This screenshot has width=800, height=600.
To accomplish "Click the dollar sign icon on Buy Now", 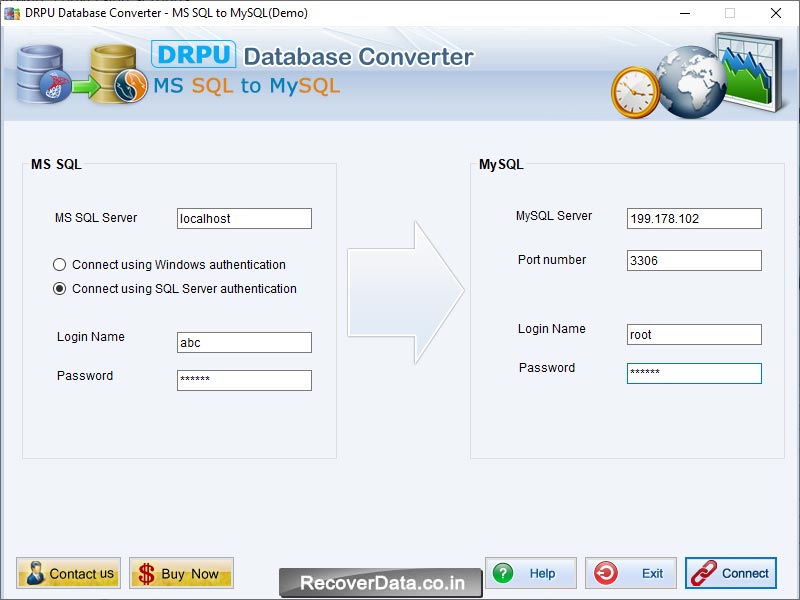I will [x=146, y=574].
